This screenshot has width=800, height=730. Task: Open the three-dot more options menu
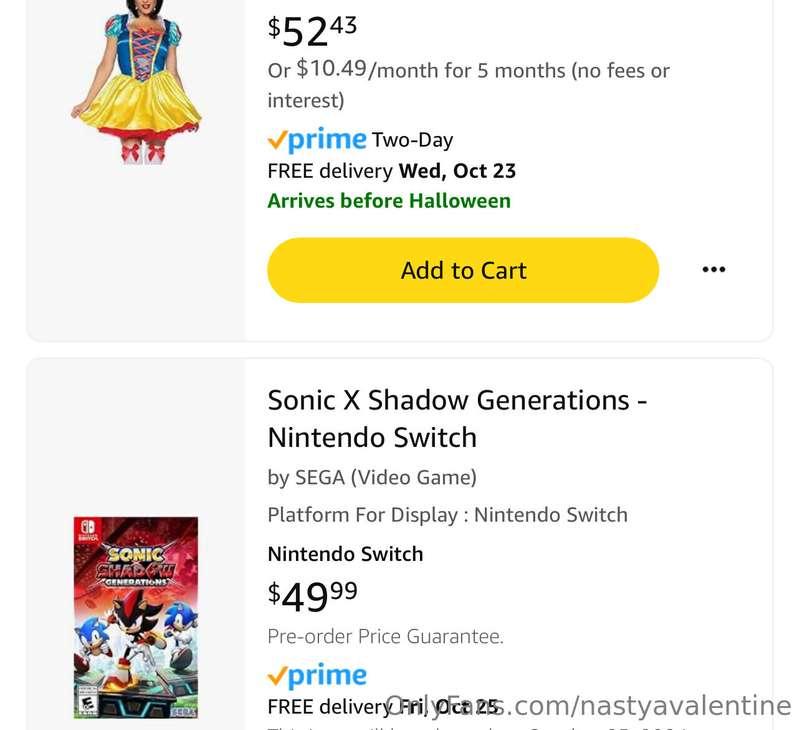tap(713, 269)
